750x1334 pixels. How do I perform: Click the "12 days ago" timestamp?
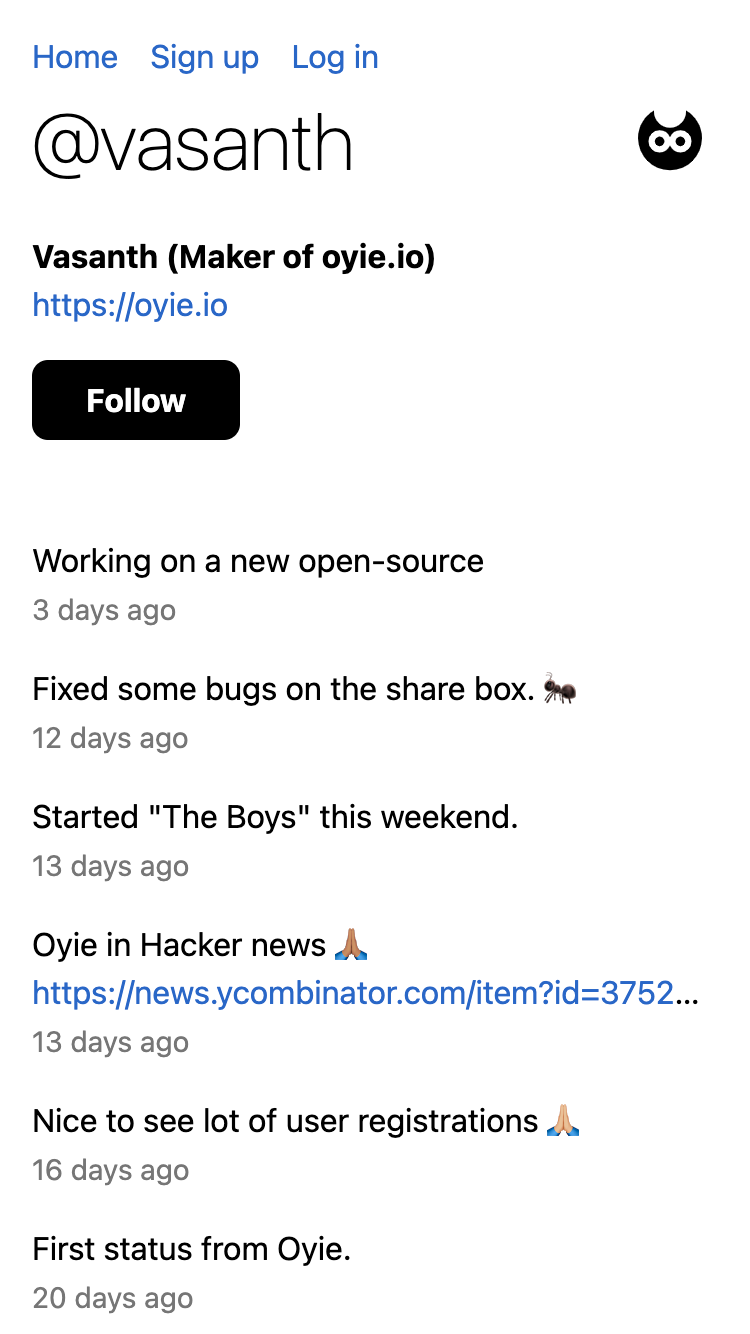[x=110, y=738]
